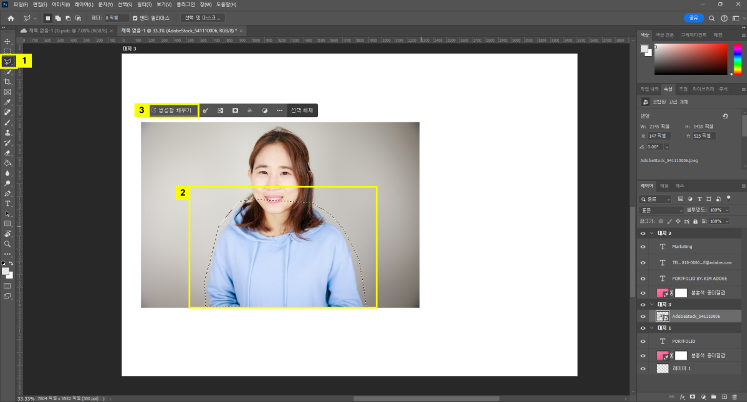This screenshot has width=747, height=402.
Task: Select the Horizontal Type tool
Action: click(8, 203)
